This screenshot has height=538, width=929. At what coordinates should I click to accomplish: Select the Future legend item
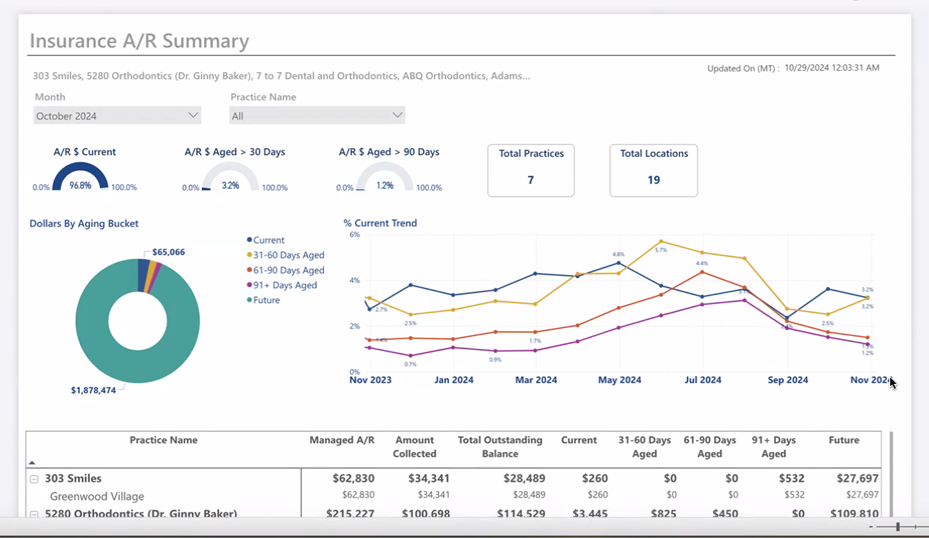[x=263, y=300]
